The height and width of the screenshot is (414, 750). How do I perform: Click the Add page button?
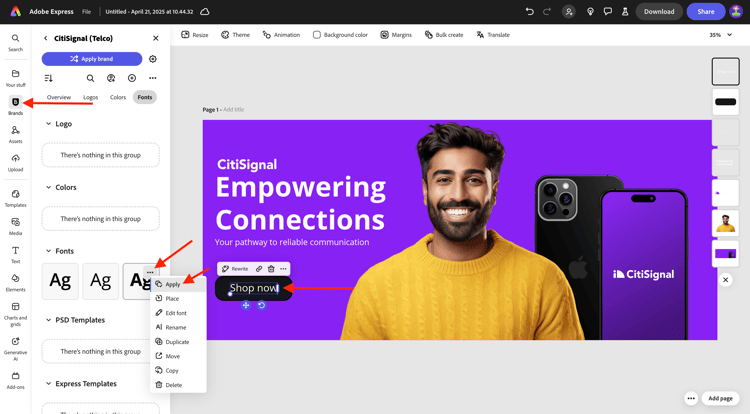[720, 398]
